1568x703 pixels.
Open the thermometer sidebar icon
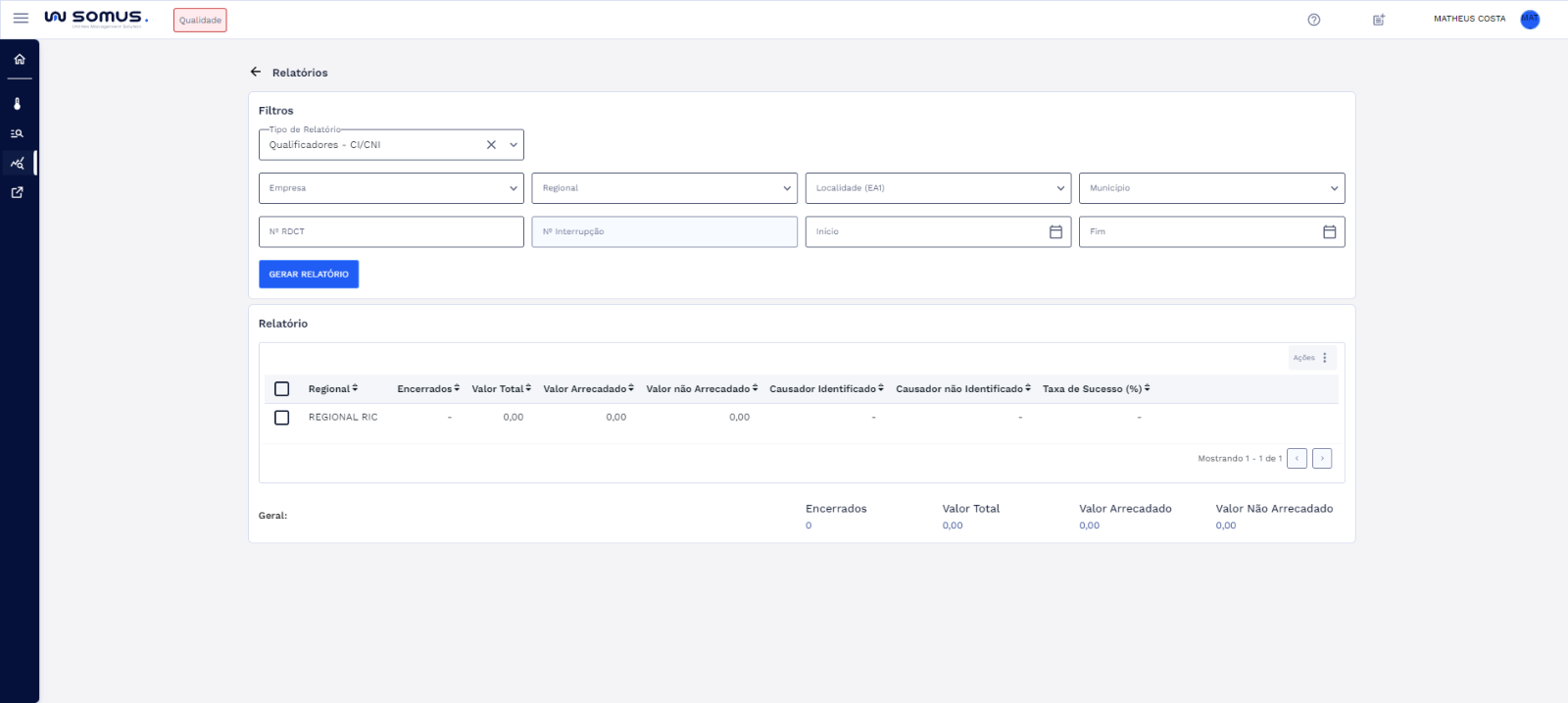point(18,104)
